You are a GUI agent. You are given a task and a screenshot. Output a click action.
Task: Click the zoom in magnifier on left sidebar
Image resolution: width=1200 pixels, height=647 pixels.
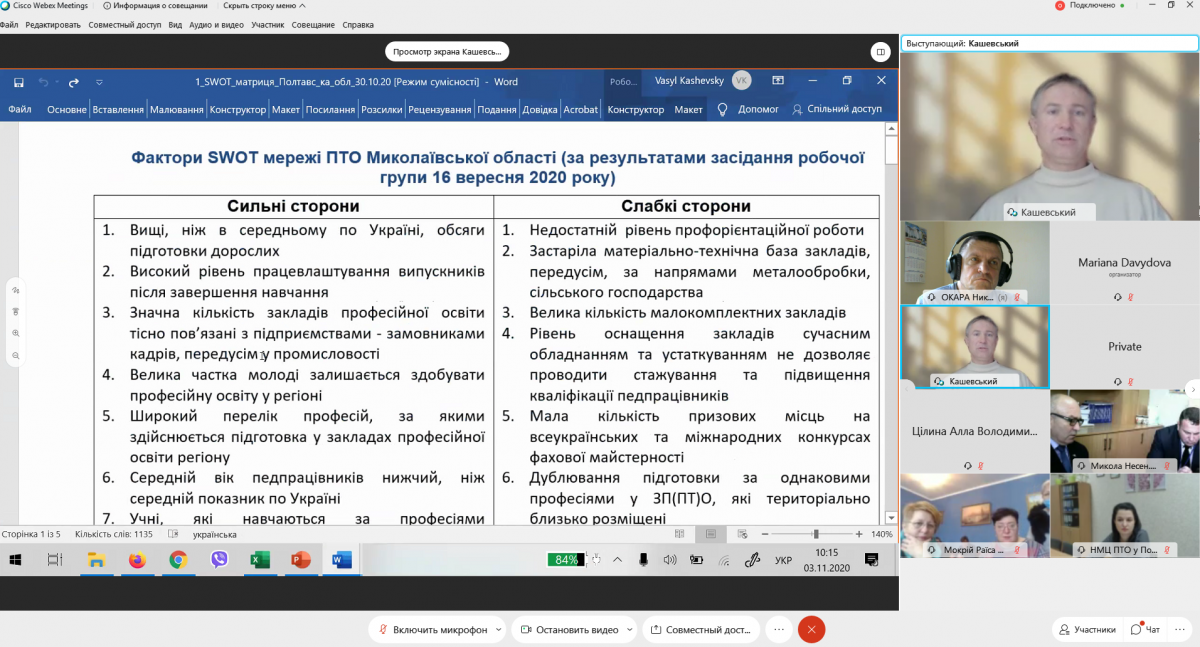[x=16, y=333]
